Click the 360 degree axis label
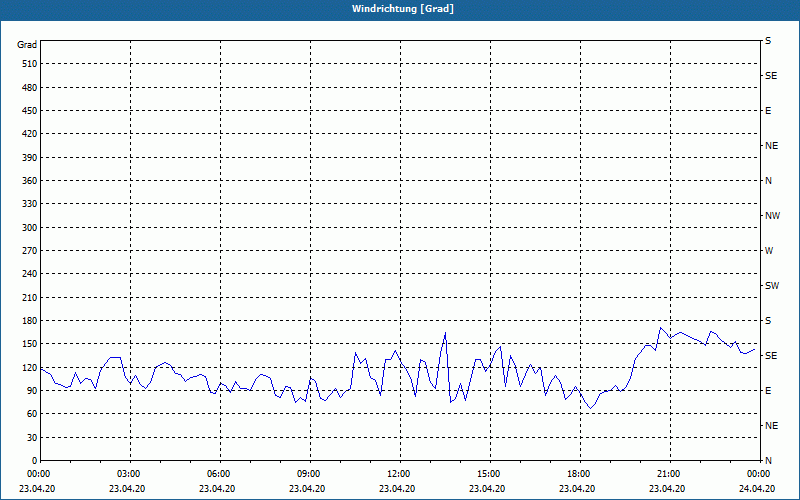 point(29,181)
